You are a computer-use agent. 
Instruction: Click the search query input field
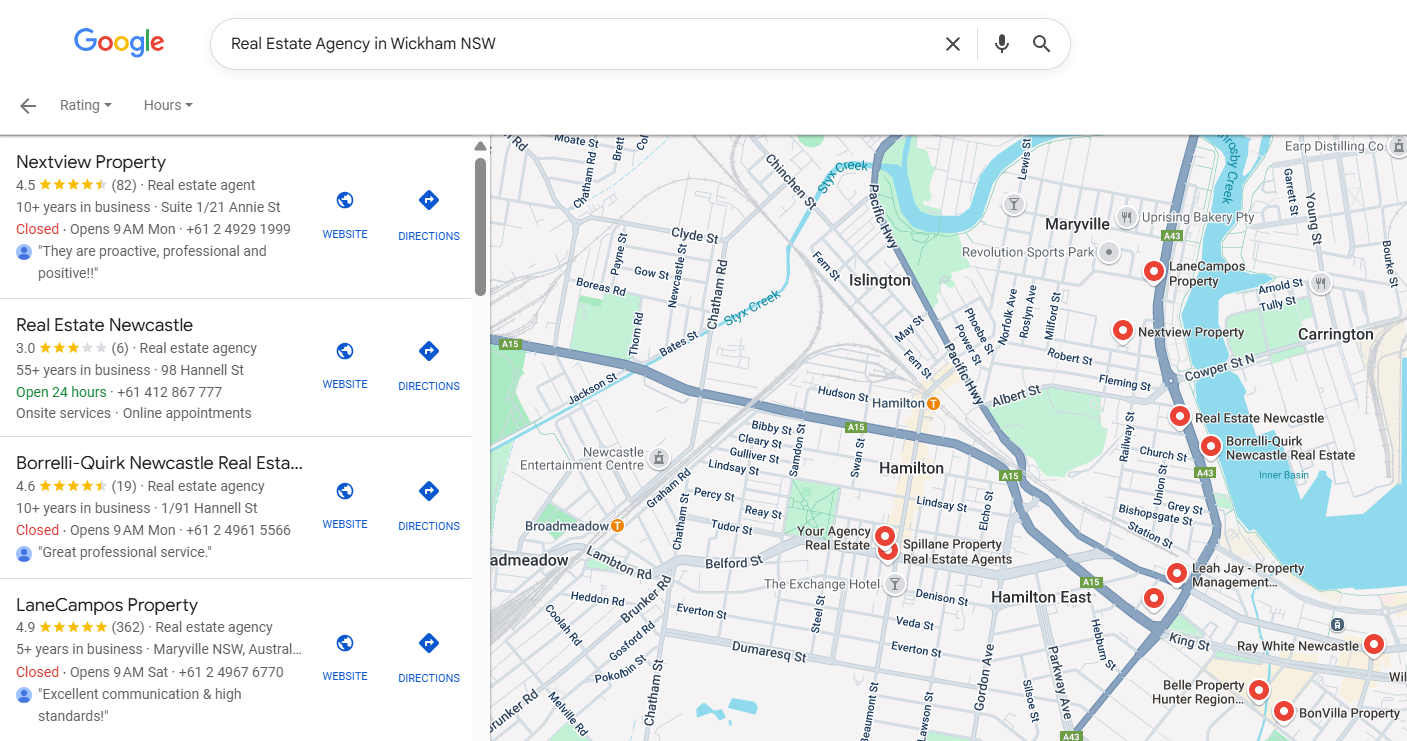580,44
